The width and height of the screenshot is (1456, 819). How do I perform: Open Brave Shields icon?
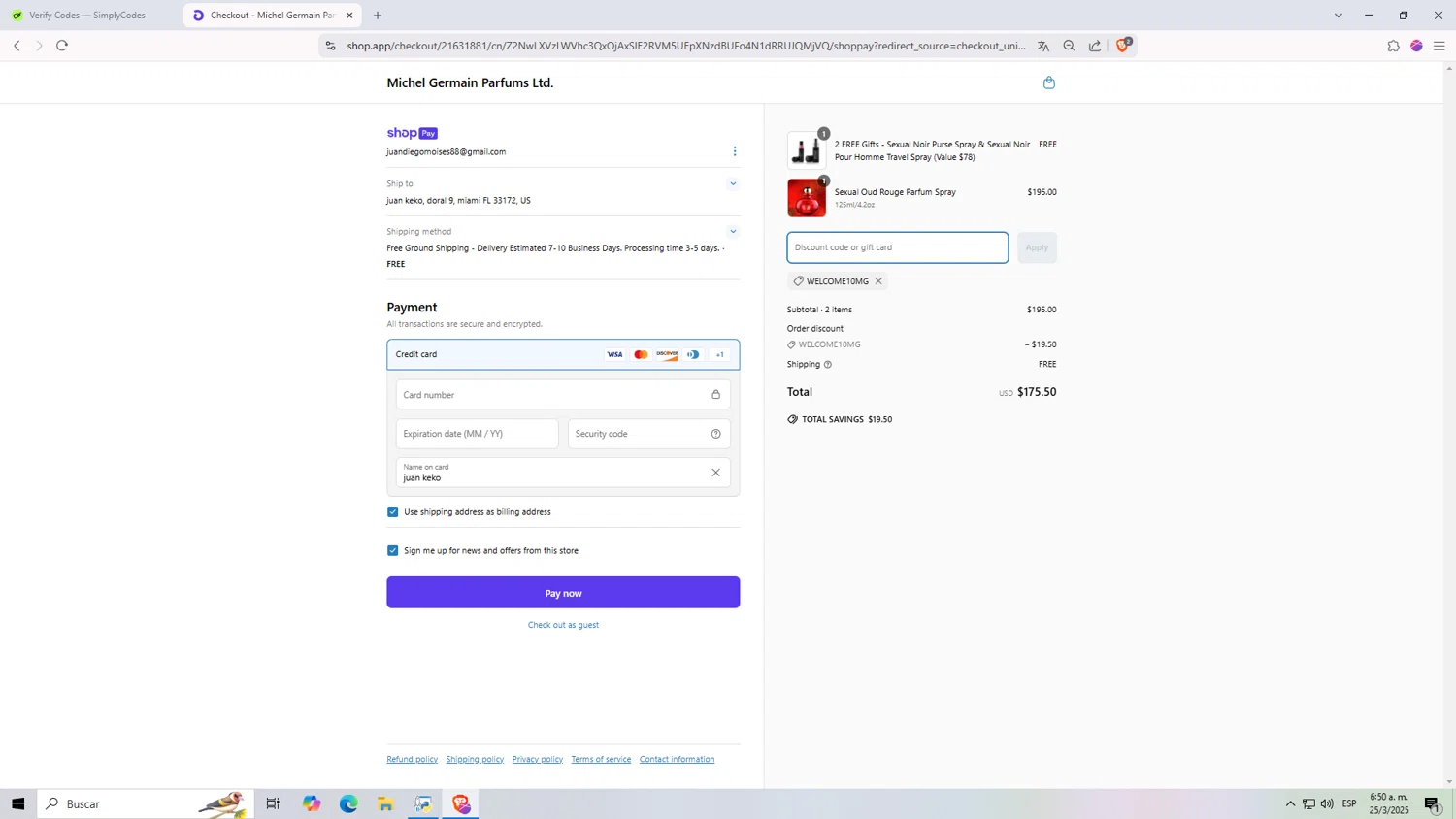click(1123, 45)
